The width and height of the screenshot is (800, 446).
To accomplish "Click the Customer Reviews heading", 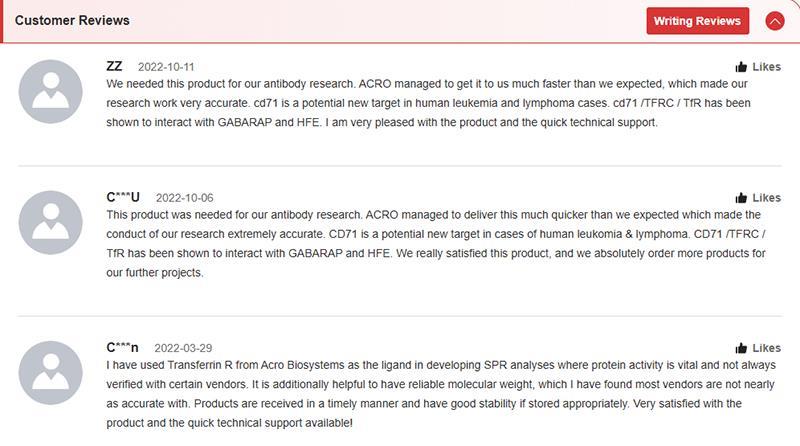I will point(72,20).
